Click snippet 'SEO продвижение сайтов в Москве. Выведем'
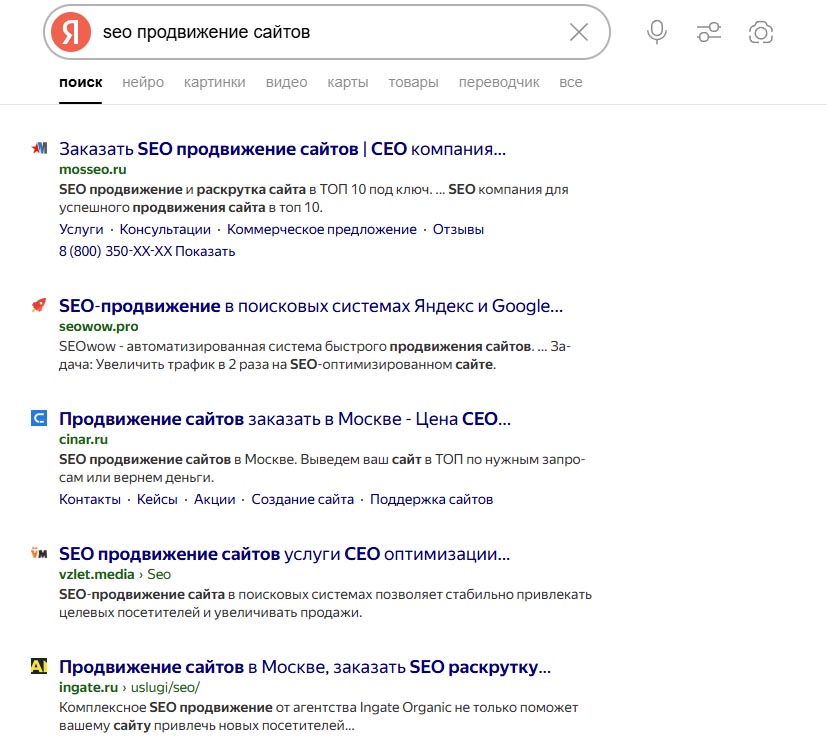The height and width of the screenshot is (756, 827). click(322, 468)
